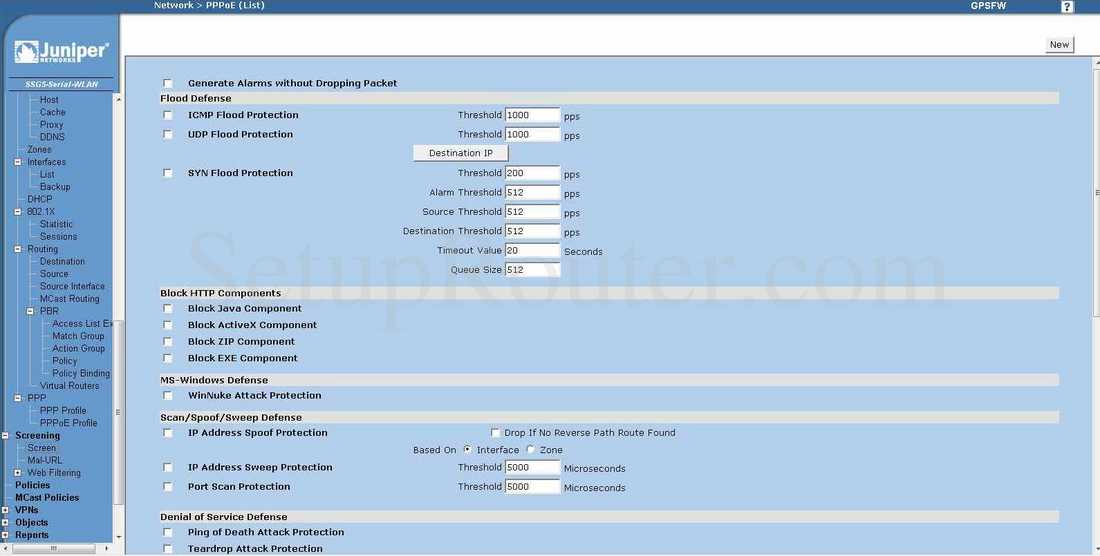Open PPPoE Profile link
Image resolution: width=1100 pixels, height=556 pixels.
[69, 423]
